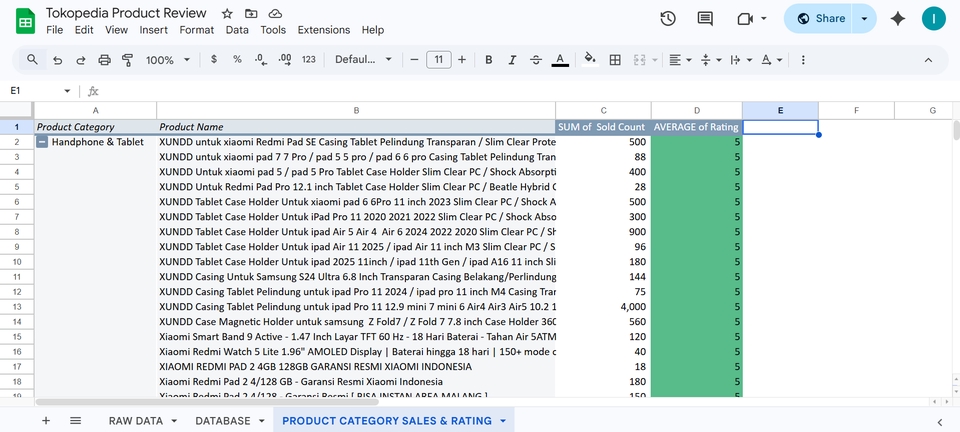This screenshot has height=432, width=960.
Task: Open the fill color picker
Action: point(590,59)
